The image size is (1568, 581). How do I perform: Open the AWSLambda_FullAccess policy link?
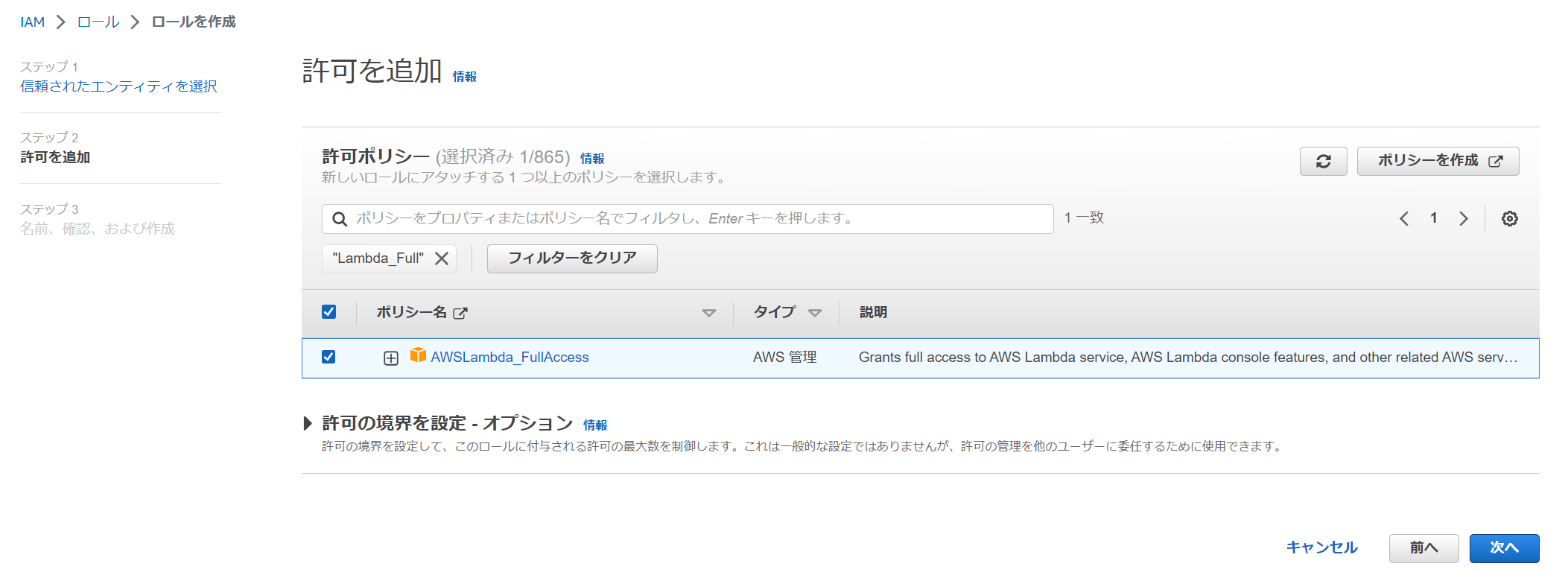click(510, 358)
